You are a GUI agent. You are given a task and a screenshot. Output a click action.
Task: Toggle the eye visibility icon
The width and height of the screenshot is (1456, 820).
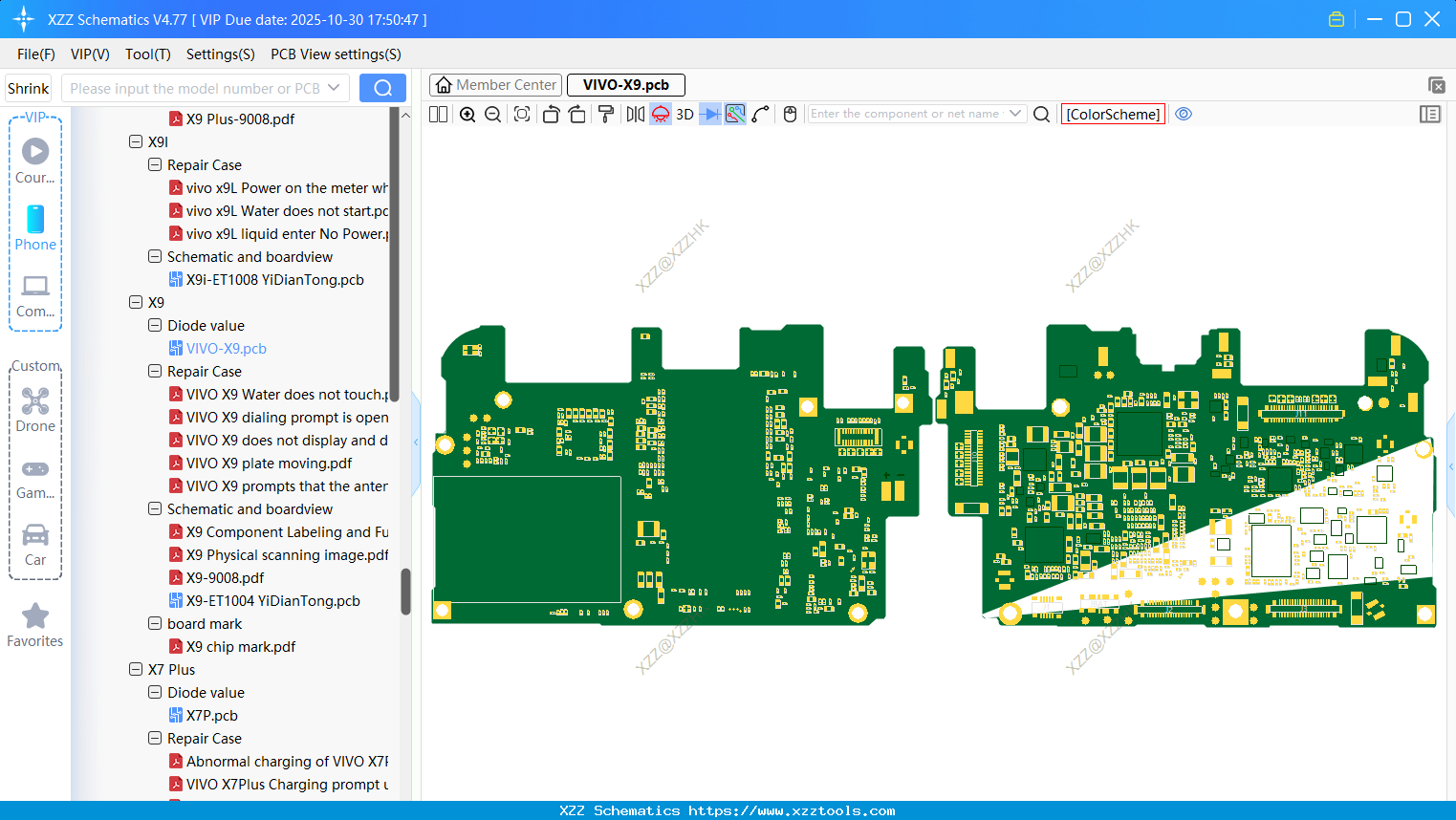[x=1184, y=115]
